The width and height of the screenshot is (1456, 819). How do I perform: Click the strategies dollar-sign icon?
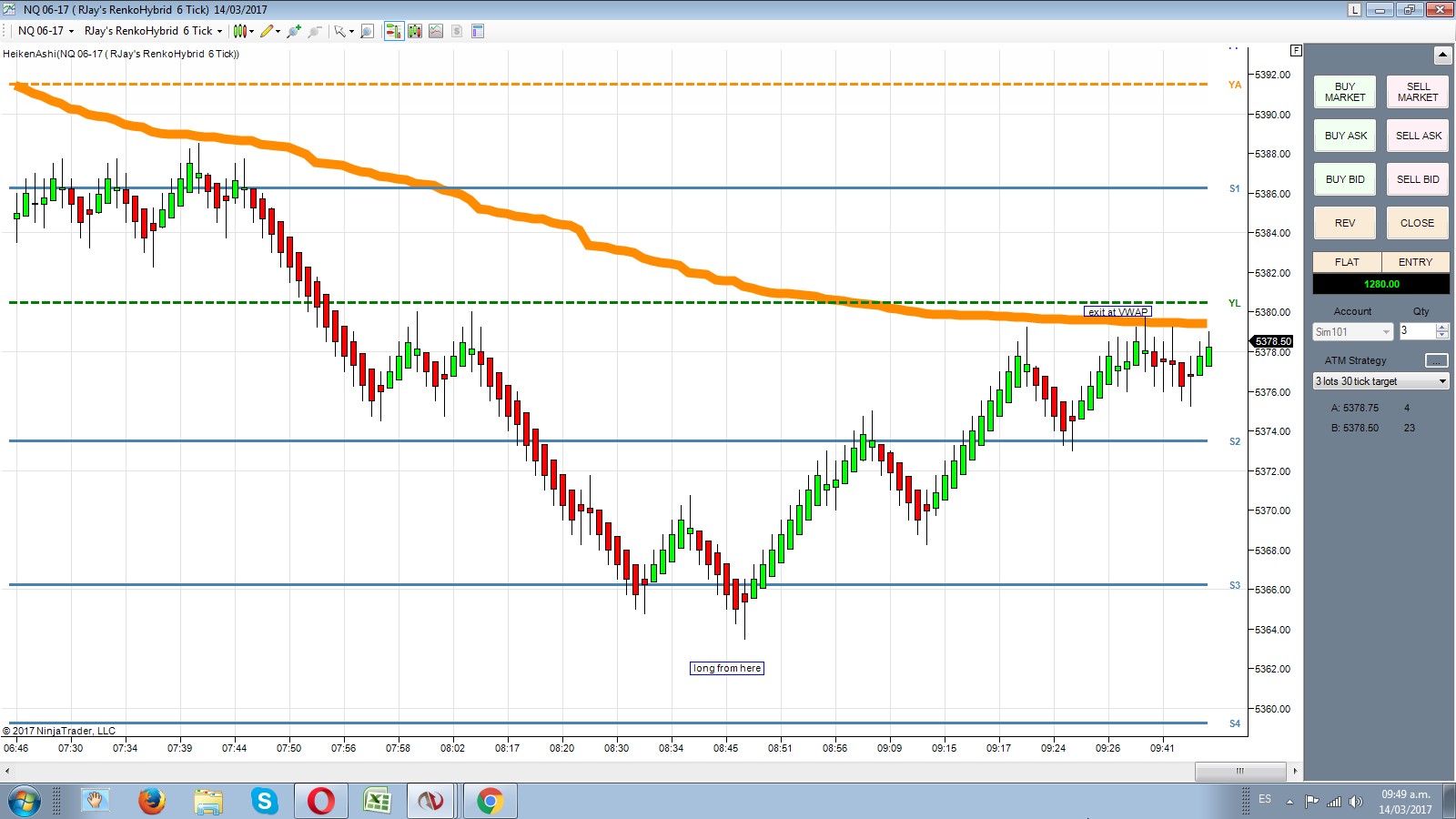tap(457, 31)
